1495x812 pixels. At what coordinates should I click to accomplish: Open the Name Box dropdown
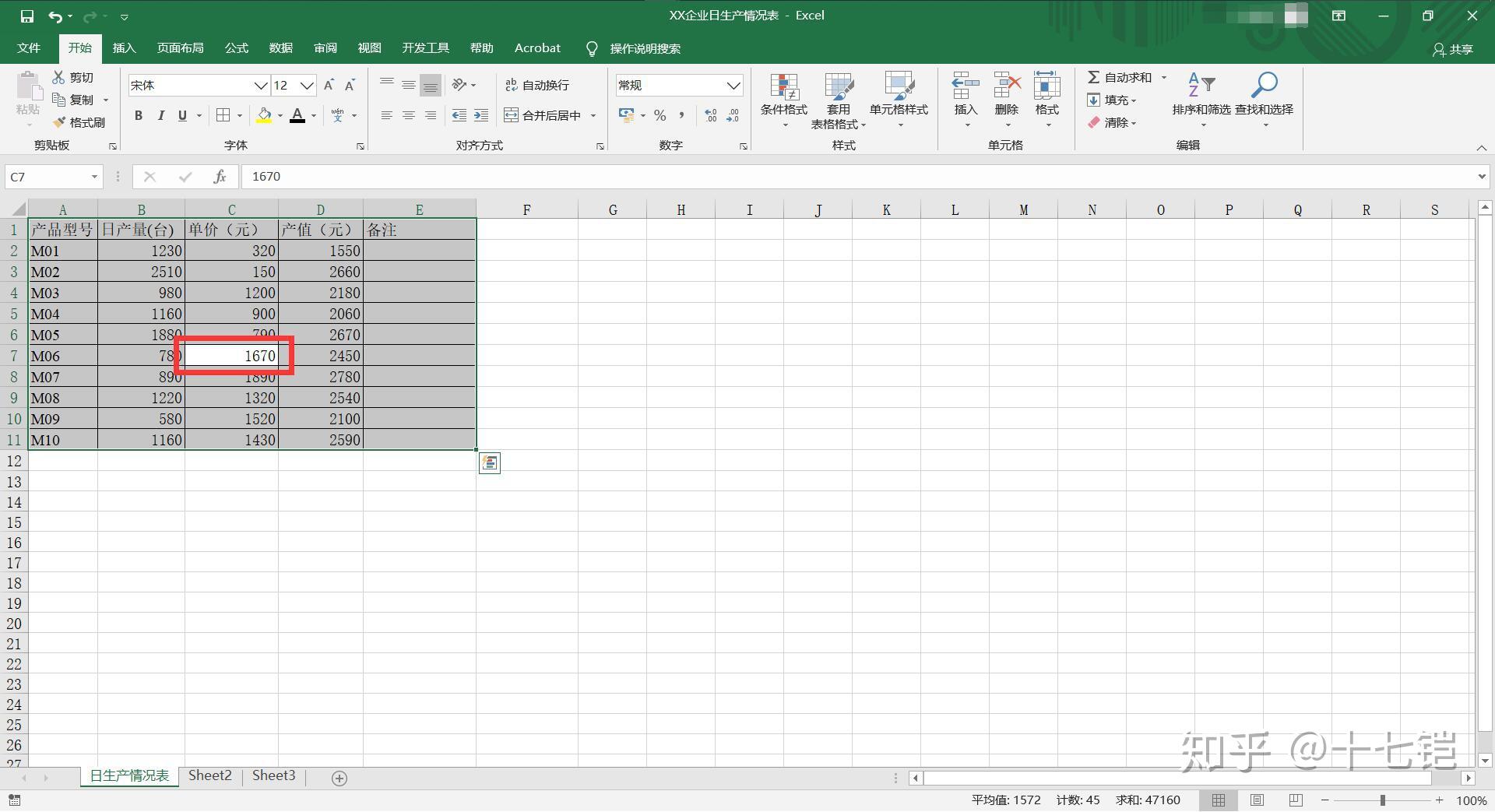(94, 177)
